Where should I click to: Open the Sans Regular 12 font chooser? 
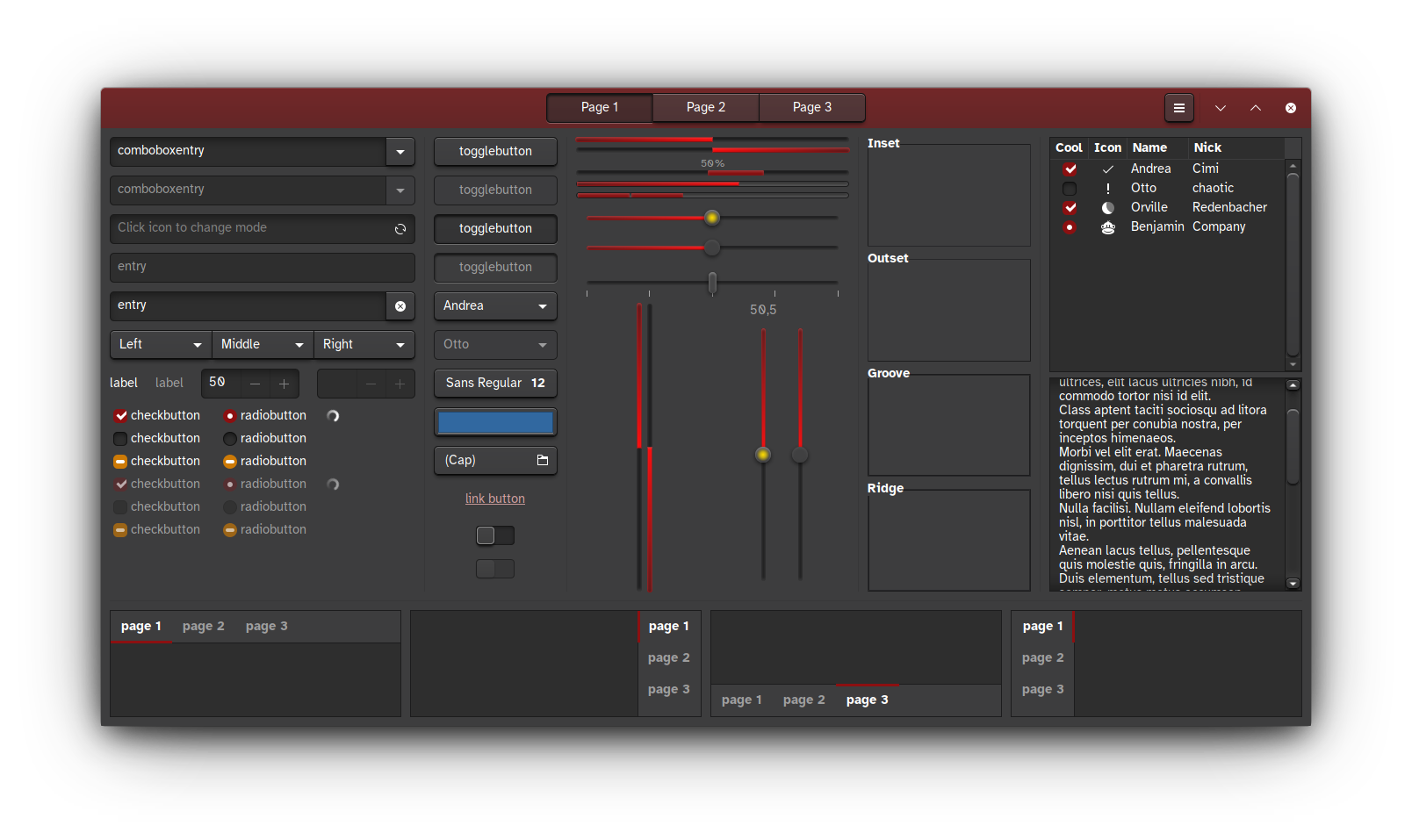click(495, 384)
